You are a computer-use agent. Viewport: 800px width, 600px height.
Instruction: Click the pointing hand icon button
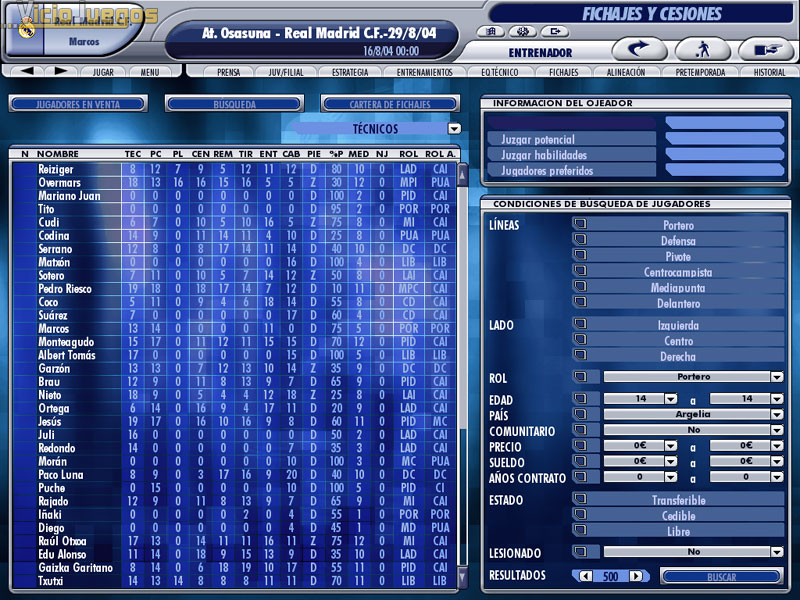[767, 50]
